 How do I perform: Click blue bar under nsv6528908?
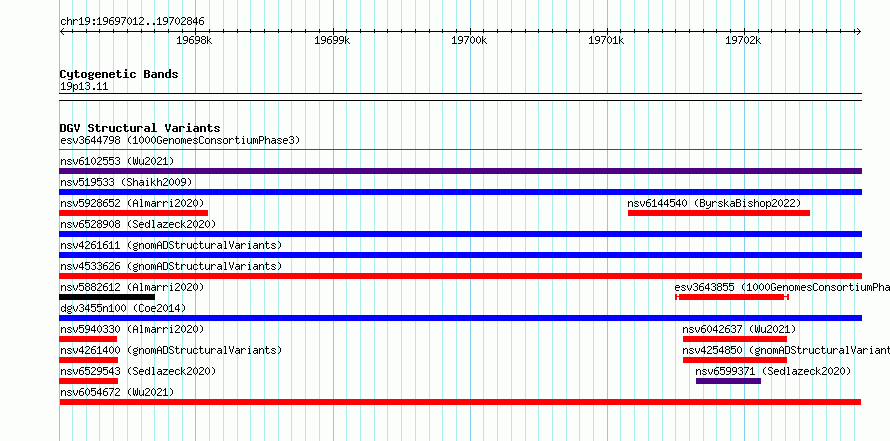(x=460, y=234)
